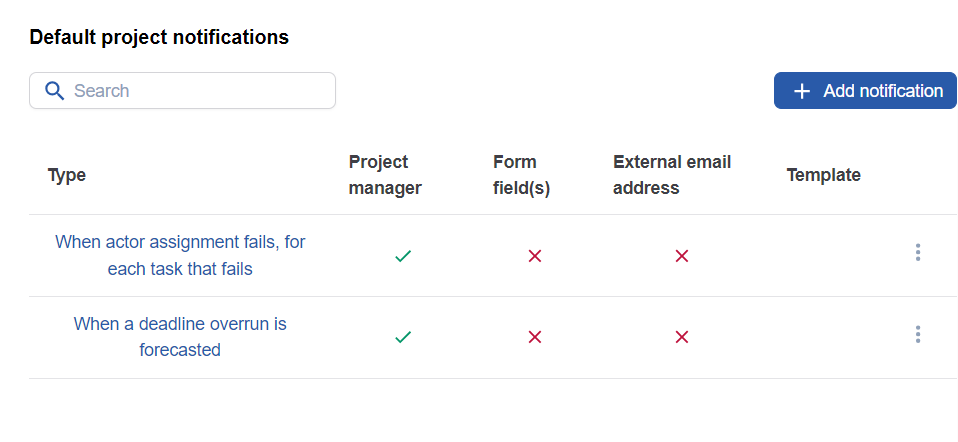The image size is (958, 442).
Task: Click the Project manager column header
Action: [385, 175]
